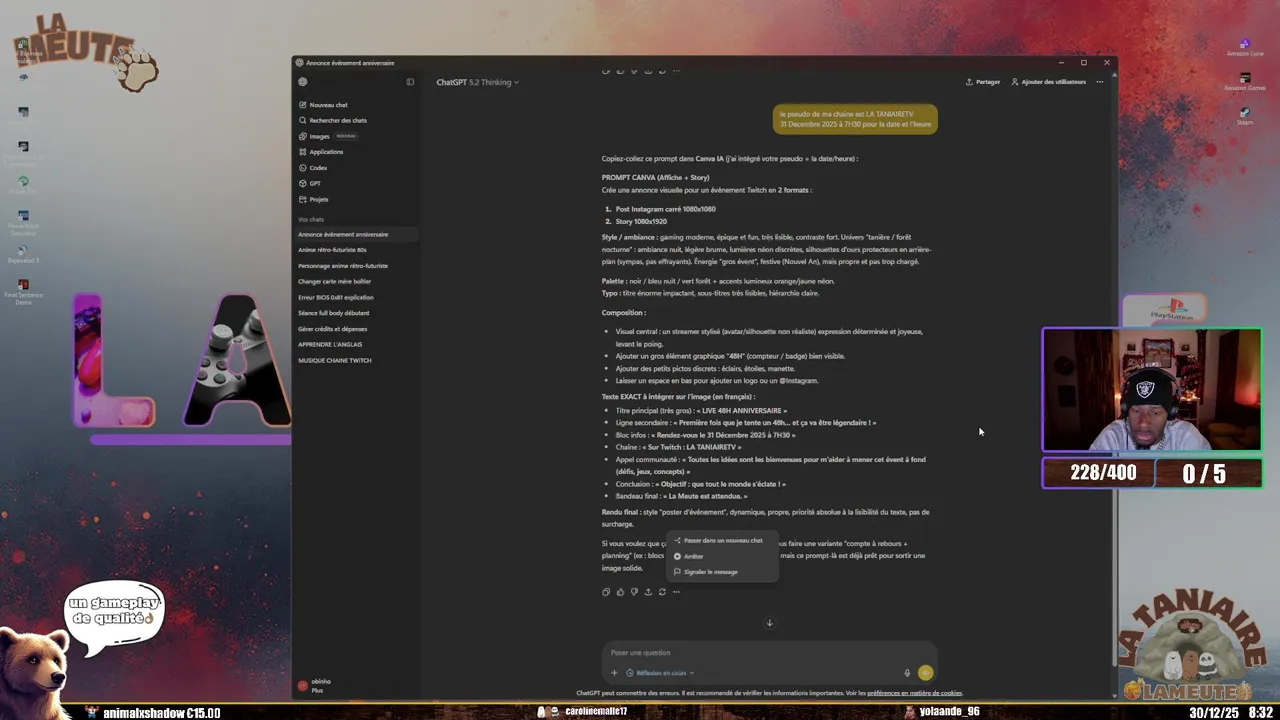Open Projets in the sidebar
The image size is (1280, 720).
pos(313,199)
